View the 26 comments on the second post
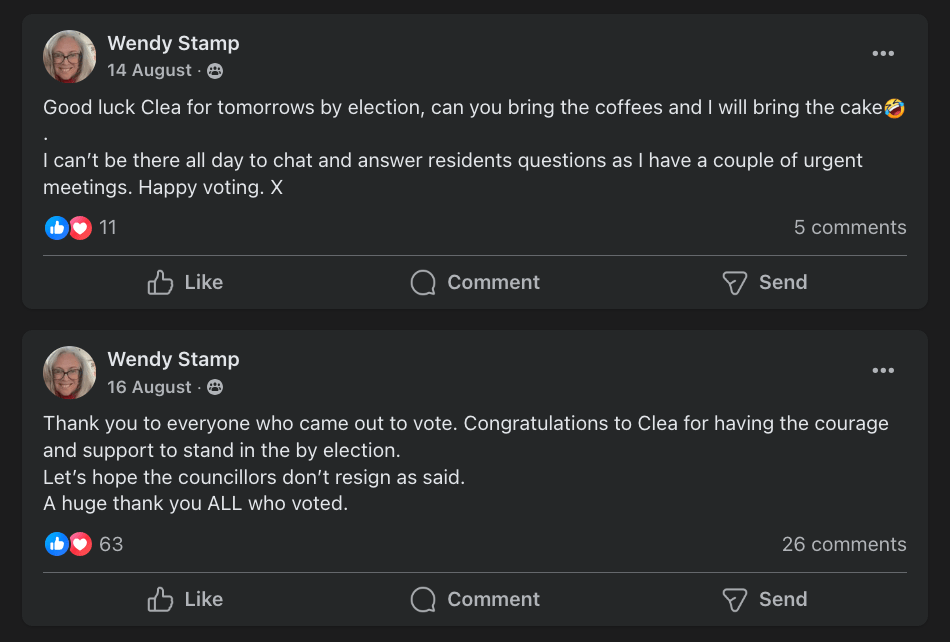Screen dimensions: 950x642 [x=844, y=545]
